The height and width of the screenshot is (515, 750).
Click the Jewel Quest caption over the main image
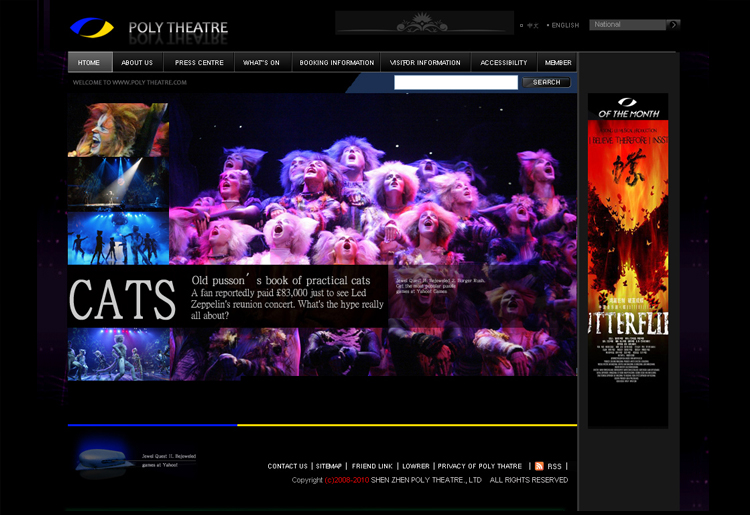440,285
